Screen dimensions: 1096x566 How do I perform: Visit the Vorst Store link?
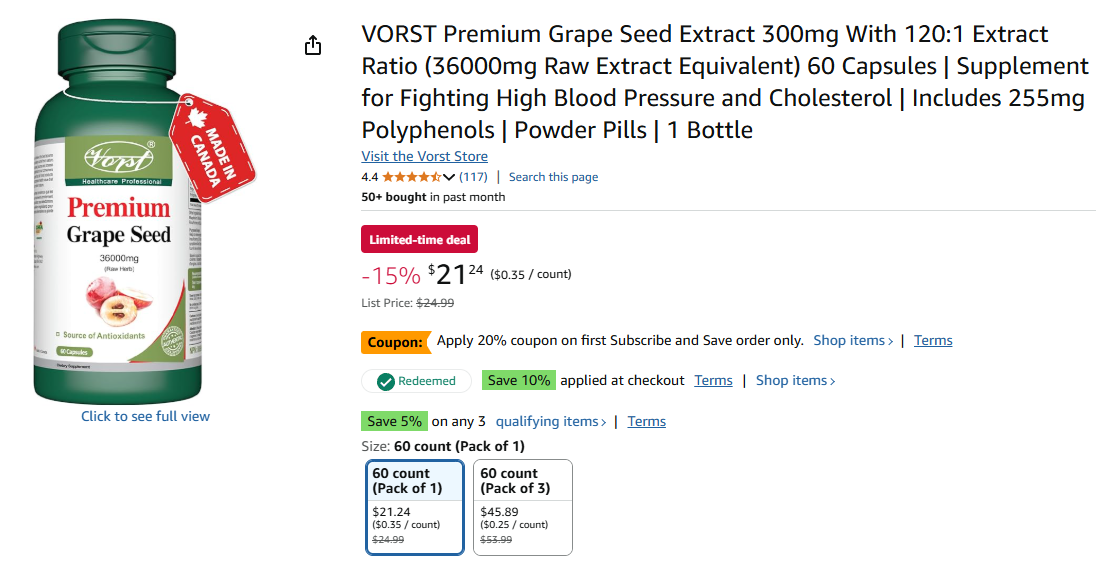click(x=424, y=156)
